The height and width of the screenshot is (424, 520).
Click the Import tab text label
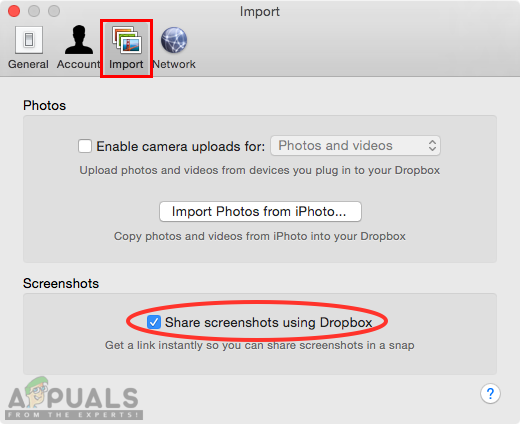[x=126, y=64]
